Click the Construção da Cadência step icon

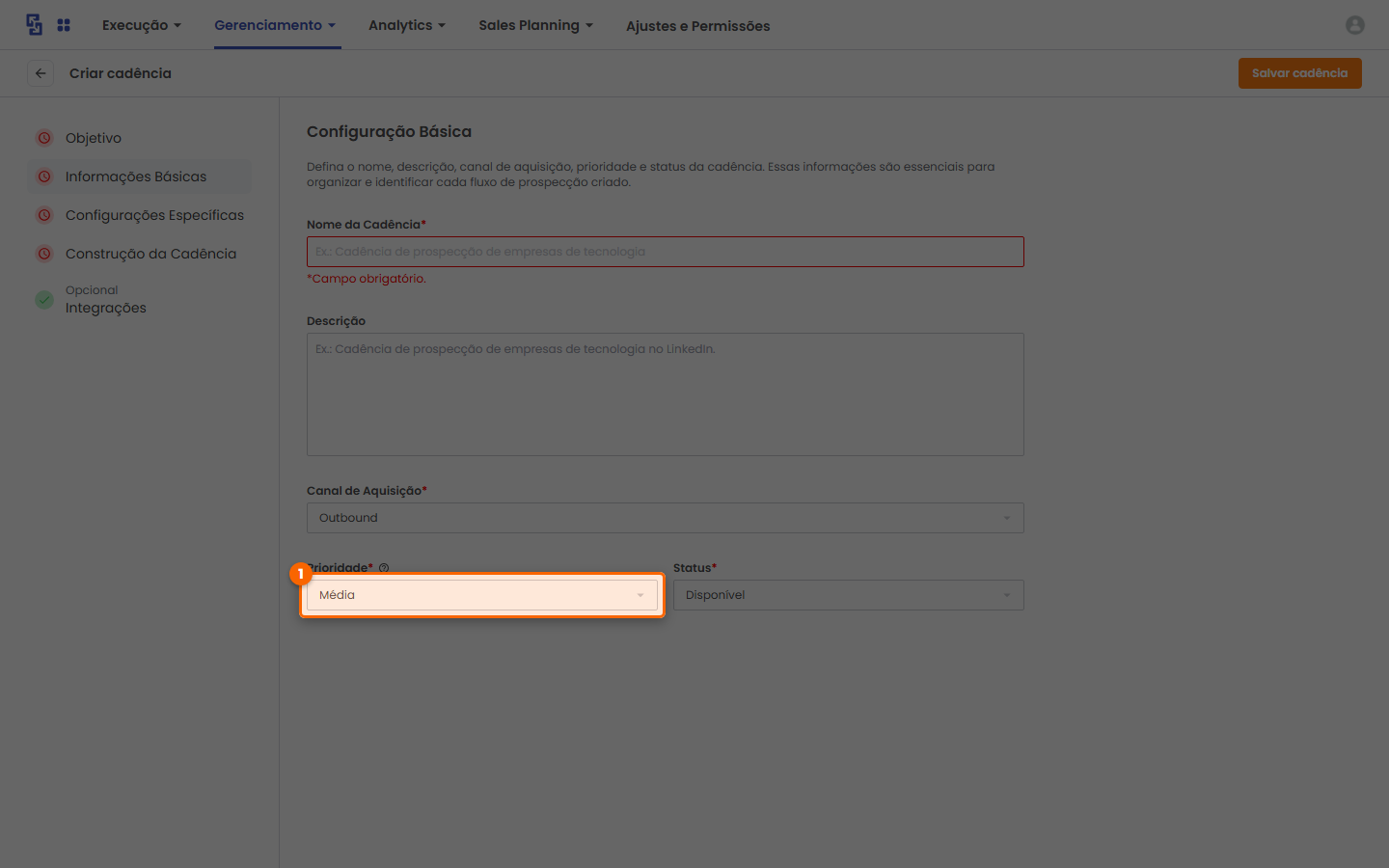pos(44,254)
